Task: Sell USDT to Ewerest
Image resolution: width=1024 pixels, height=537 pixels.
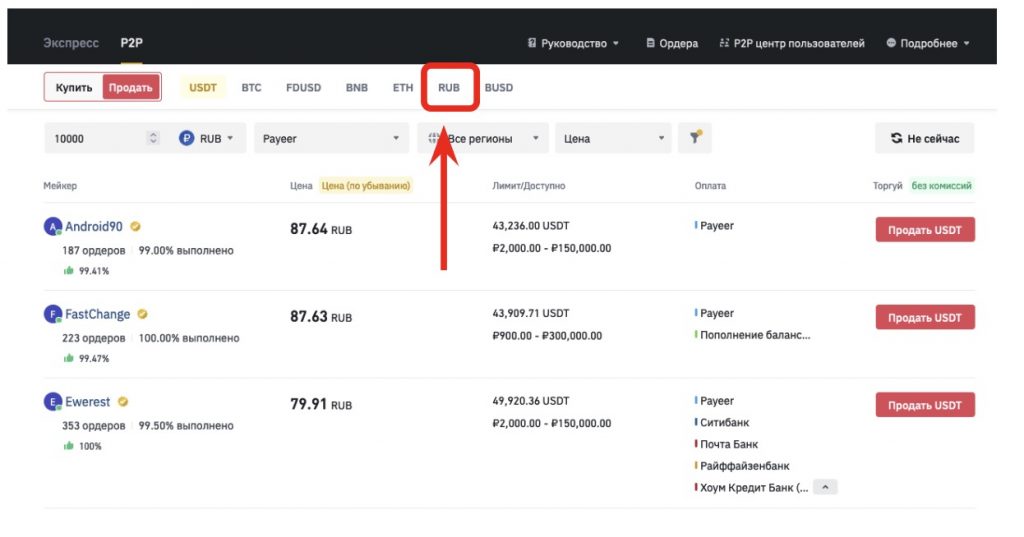Action: [925, 405]
